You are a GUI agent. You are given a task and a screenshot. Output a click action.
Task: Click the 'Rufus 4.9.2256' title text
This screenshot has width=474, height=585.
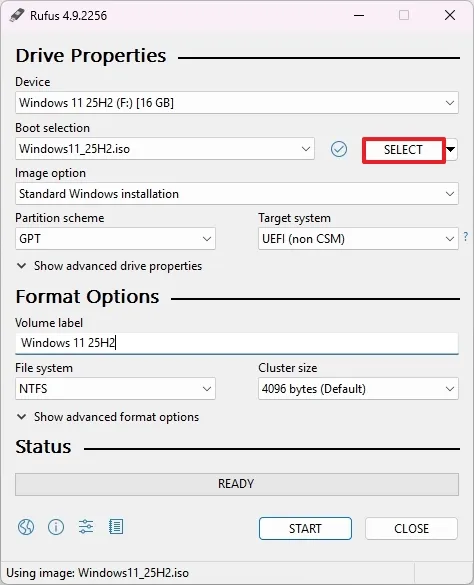click(68, 16)
